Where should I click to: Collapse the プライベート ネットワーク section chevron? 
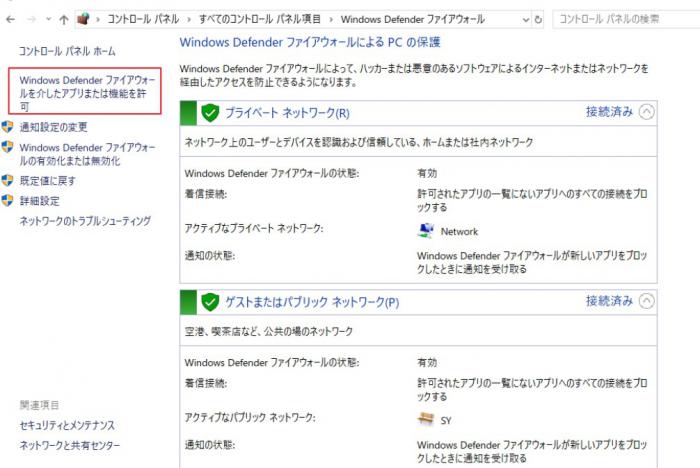tap(646, 112)
